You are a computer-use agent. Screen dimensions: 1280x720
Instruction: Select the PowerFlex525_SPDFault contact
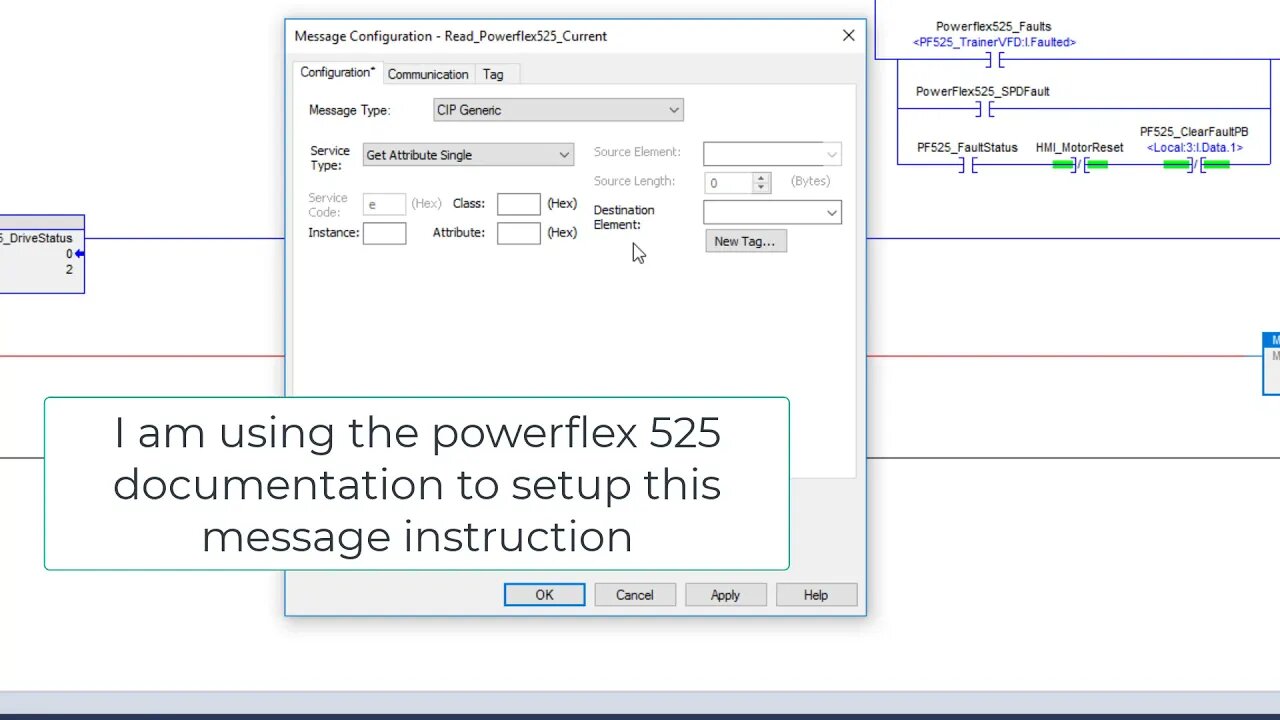(x=983, y=109)
